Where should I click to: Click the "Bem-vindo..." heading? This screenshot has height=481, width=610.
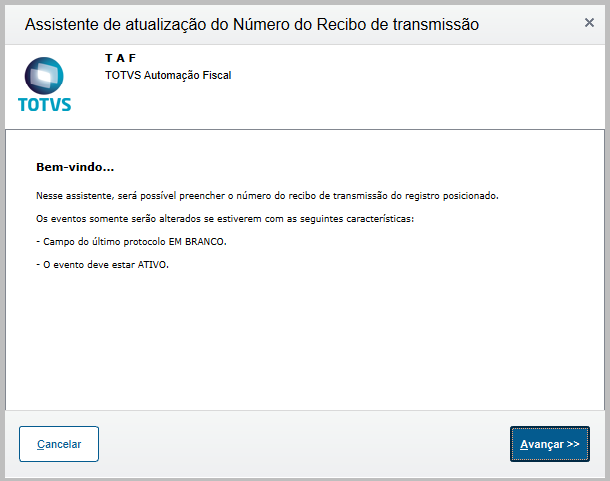[75, 167]
